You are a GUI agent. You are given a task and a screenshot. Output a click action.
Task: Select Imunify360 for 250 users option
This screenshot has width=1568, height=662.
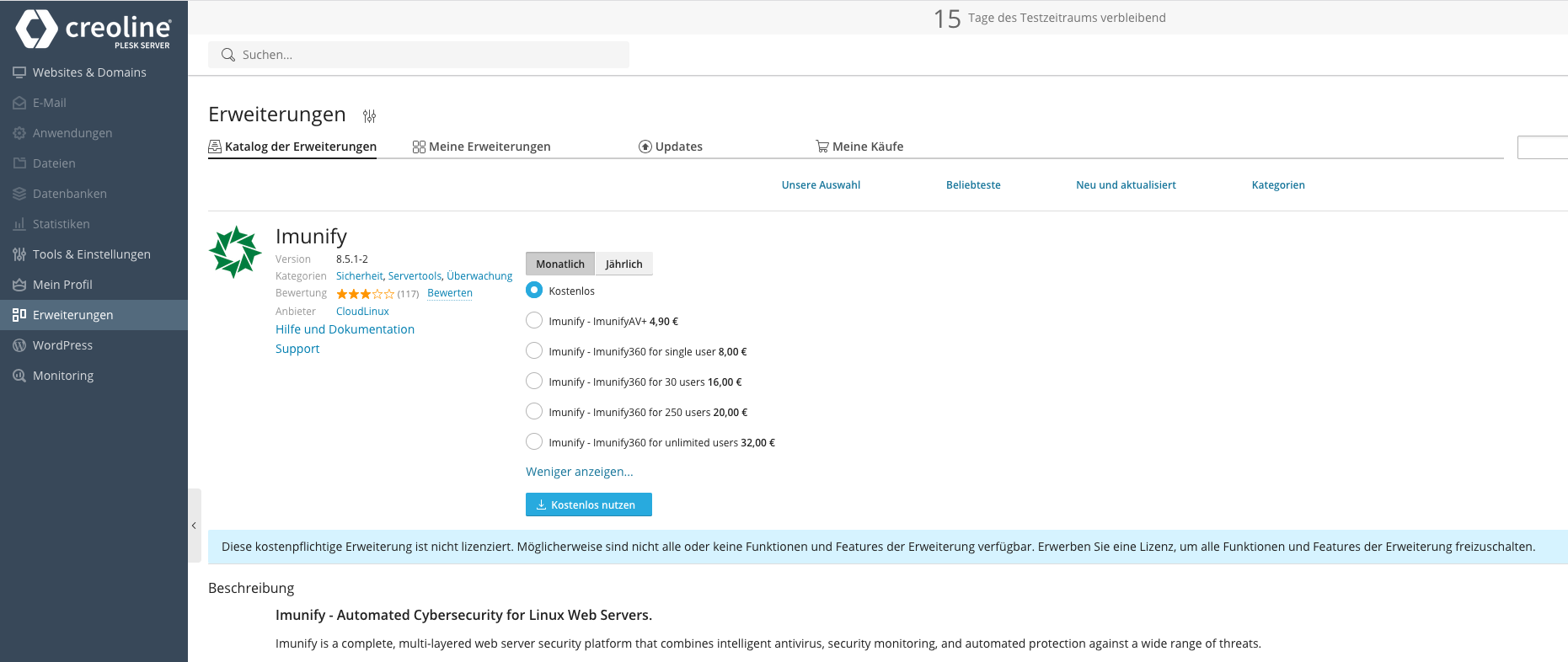tap(534, 411)
